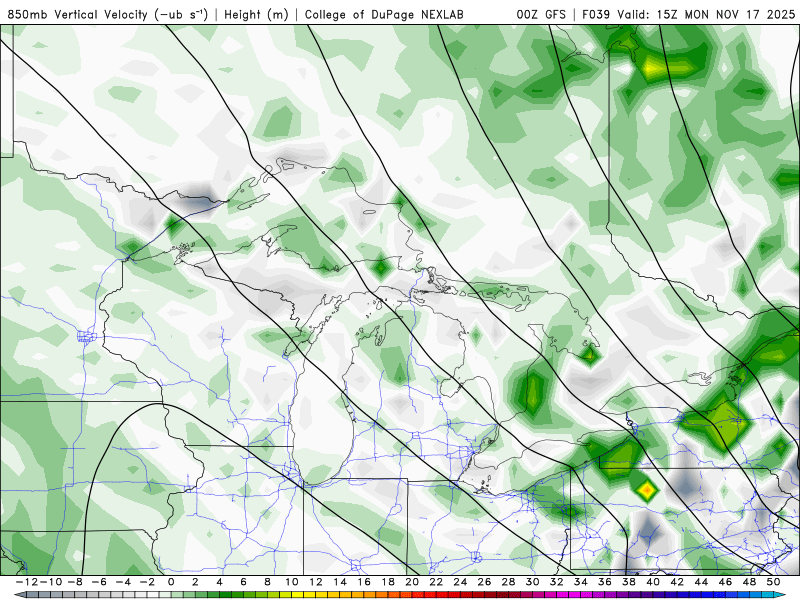
Task: Click the '00Z GFS' model run label
Action: (x=541, y=14)
